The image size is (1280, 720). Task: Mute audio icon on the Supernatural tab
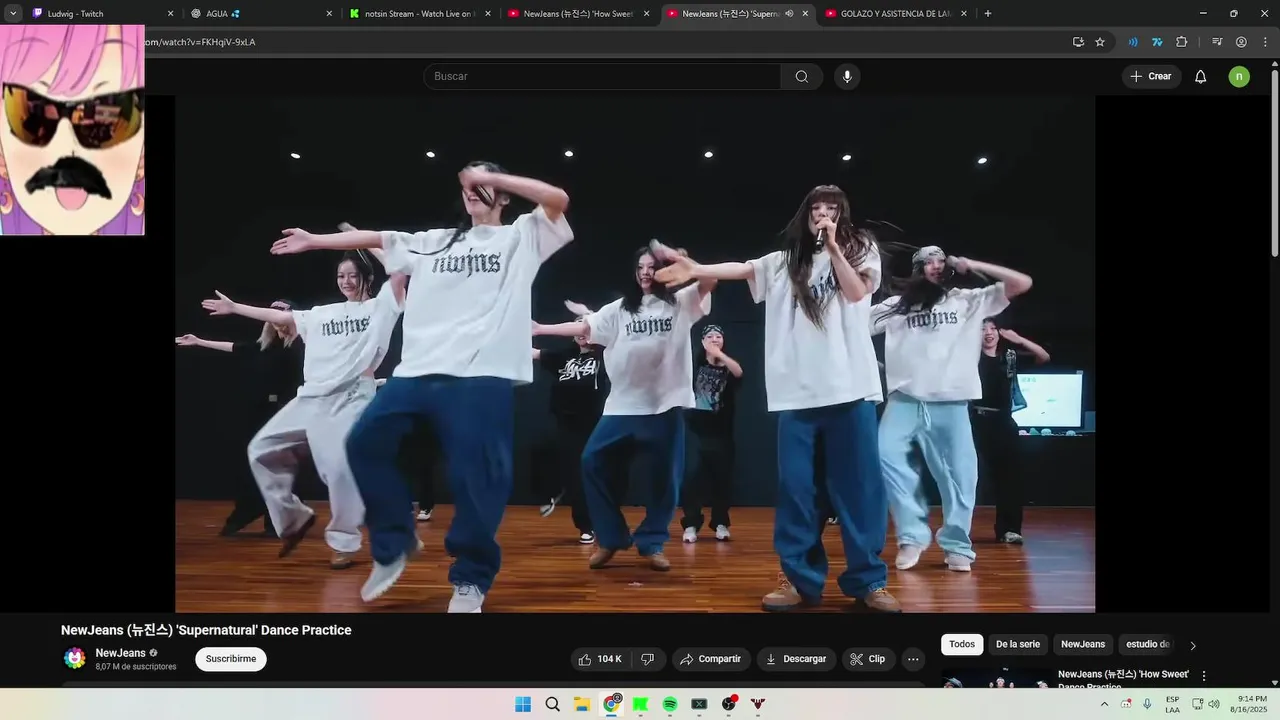[x=789, y=14]
